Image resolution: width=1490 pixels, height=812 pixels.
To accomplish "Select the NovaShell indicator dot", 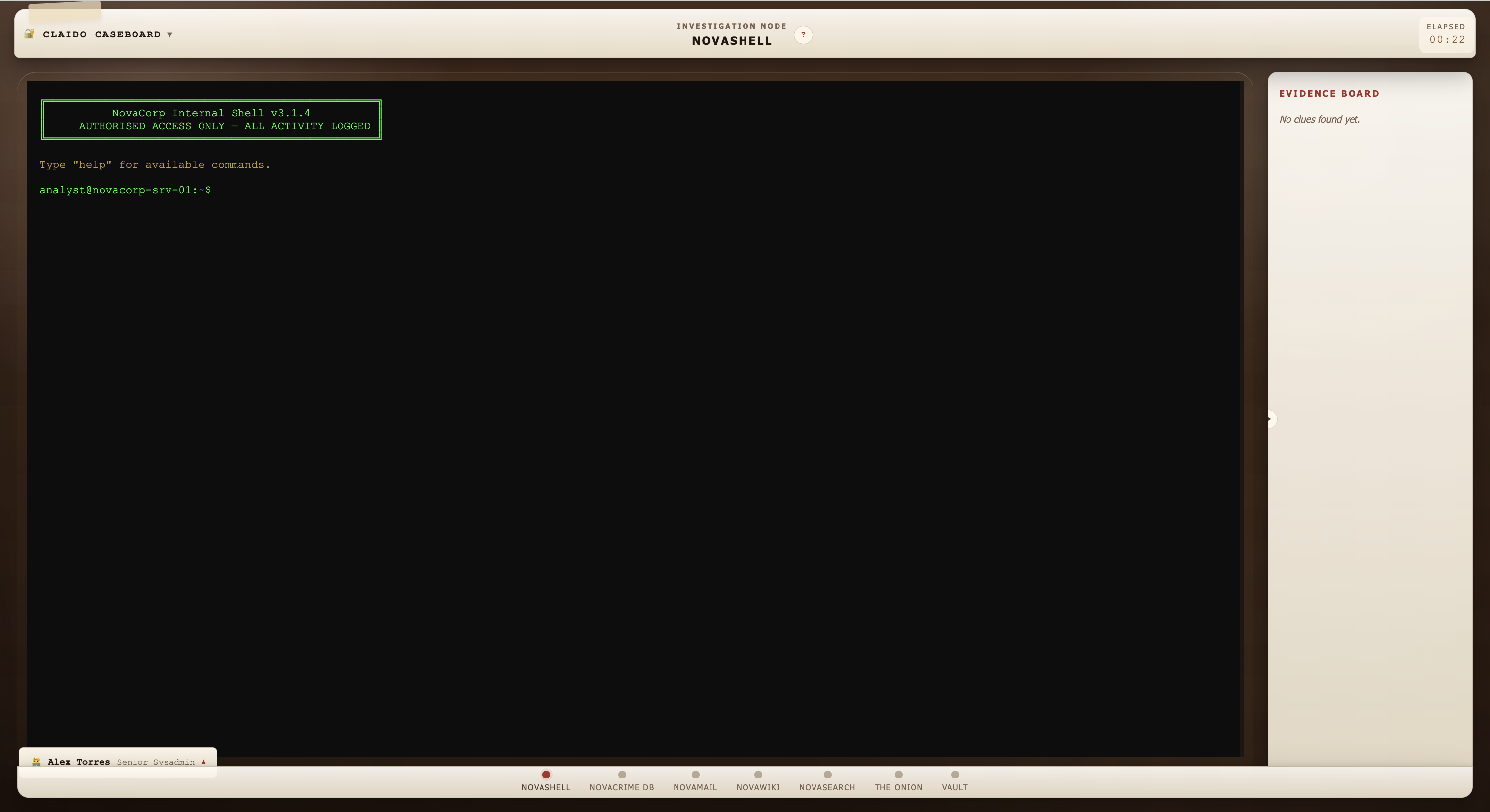I will [x=546, y=775].
